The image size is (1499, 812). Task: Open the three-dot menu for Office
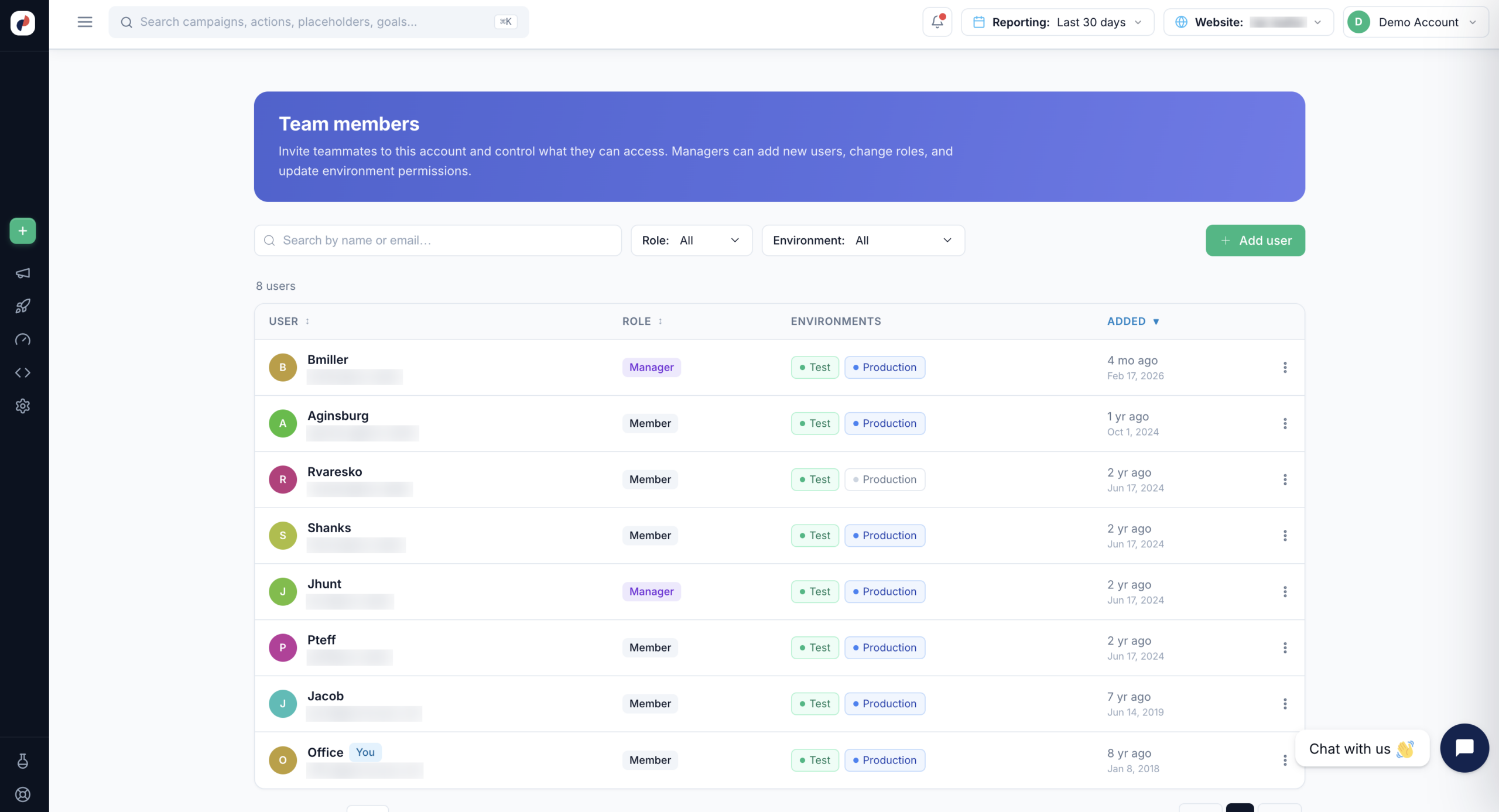coord(1285,760)
